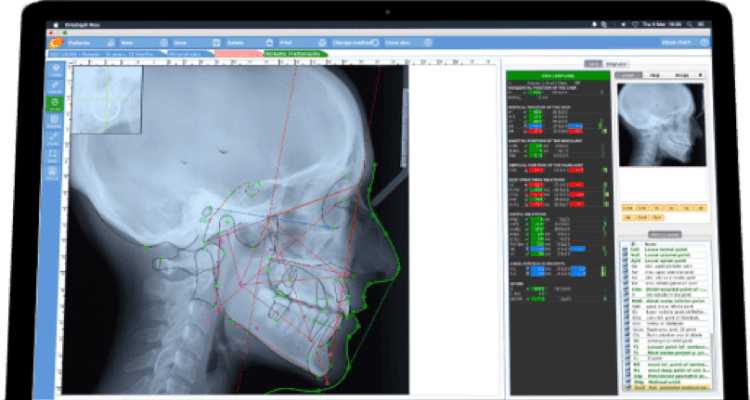750x400 pixels.
Task: Click the magnifier inset at canvas top-left
Action: coord(107,100)
